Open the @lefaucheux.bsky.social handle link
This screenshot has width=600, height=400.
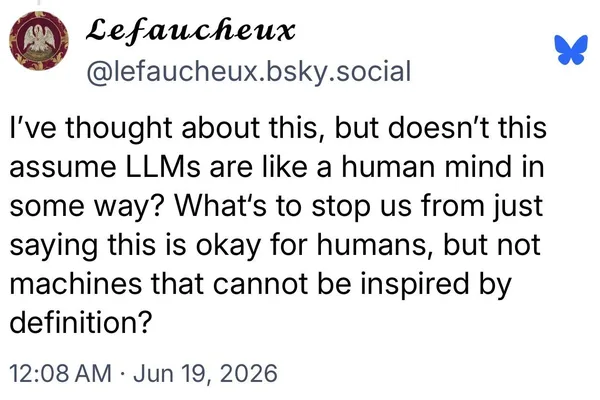click(249, 72)
